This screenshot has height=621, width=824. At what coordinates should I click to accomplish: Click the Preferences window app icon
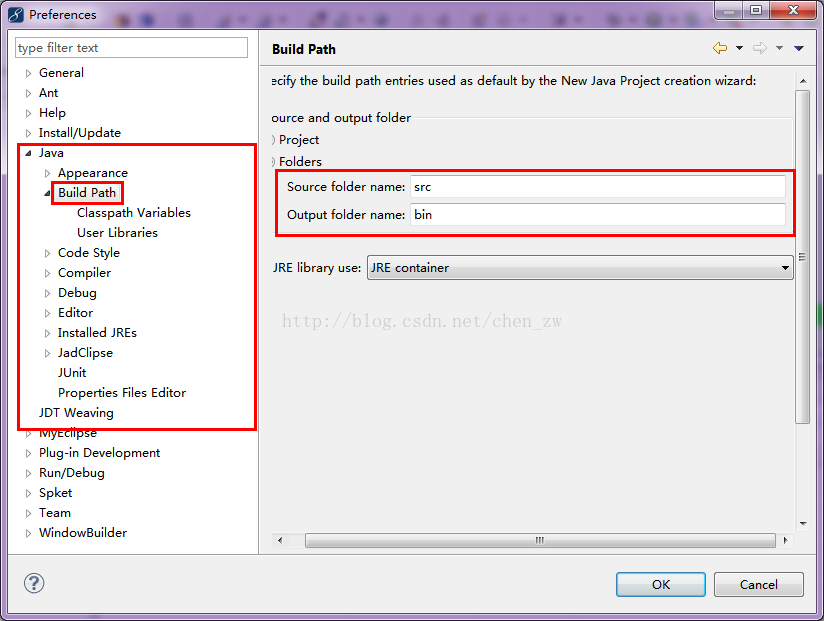pos(16,15)
